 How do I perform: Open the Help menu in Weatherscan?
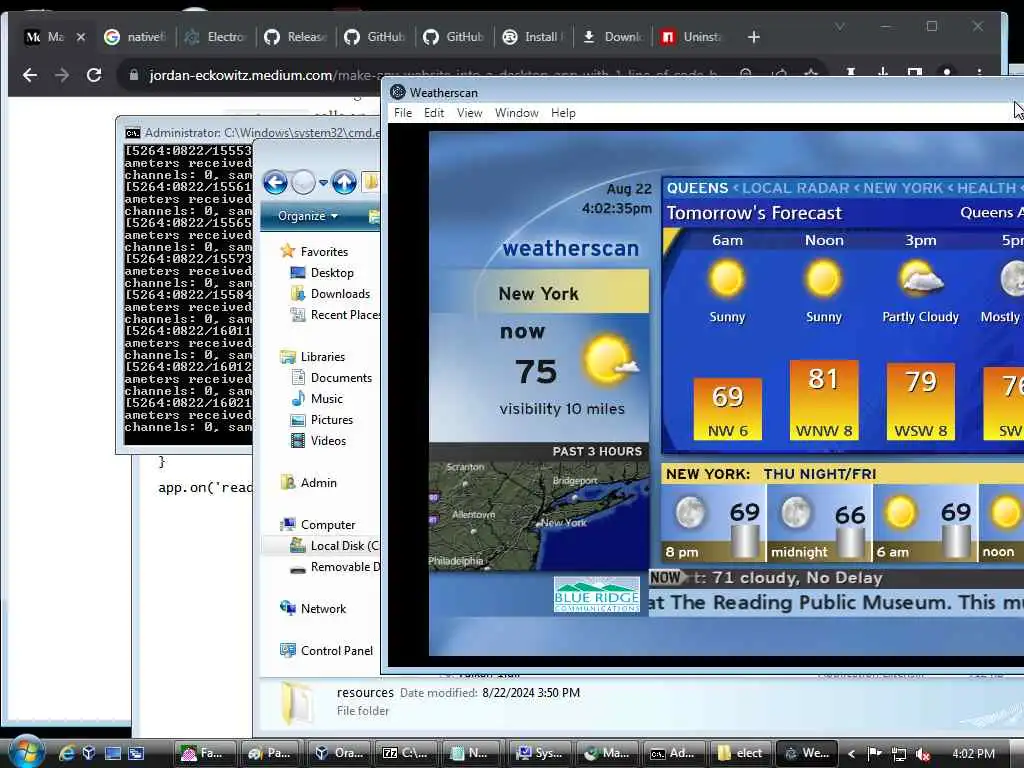point(563,113)
